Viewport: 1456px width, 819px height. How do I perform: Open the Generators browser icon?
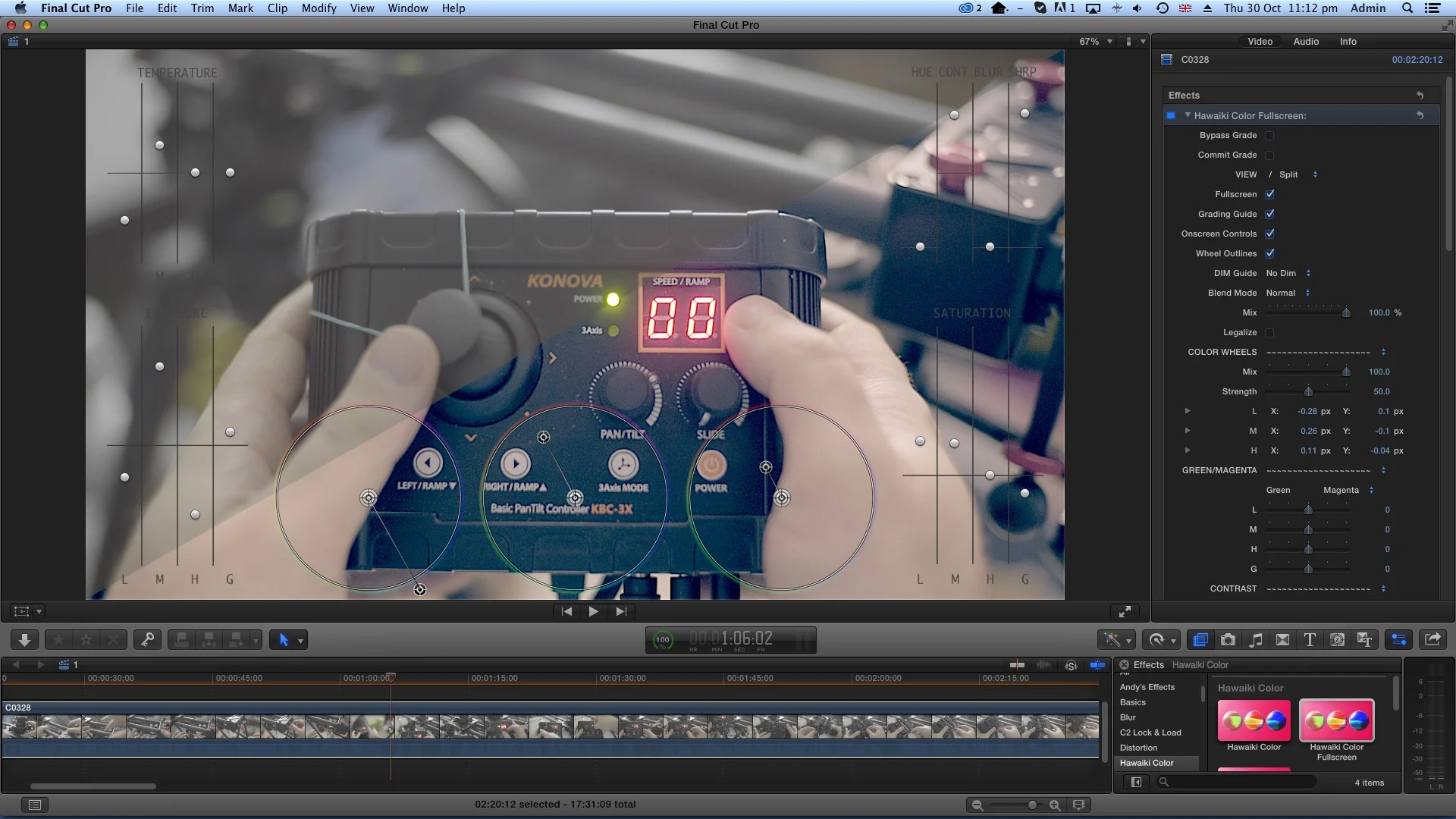tap(1338, 640)
